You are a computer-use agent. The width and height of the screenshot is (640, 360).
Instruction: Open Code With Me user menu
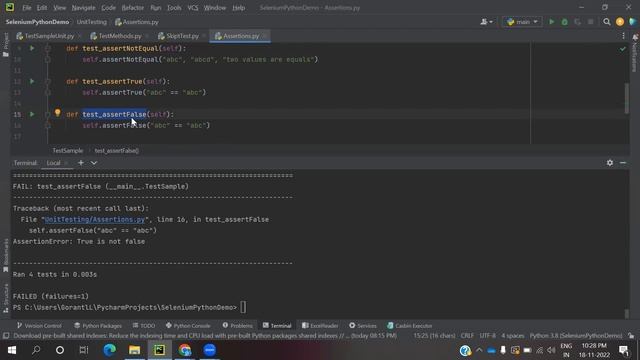pos(486,22)
